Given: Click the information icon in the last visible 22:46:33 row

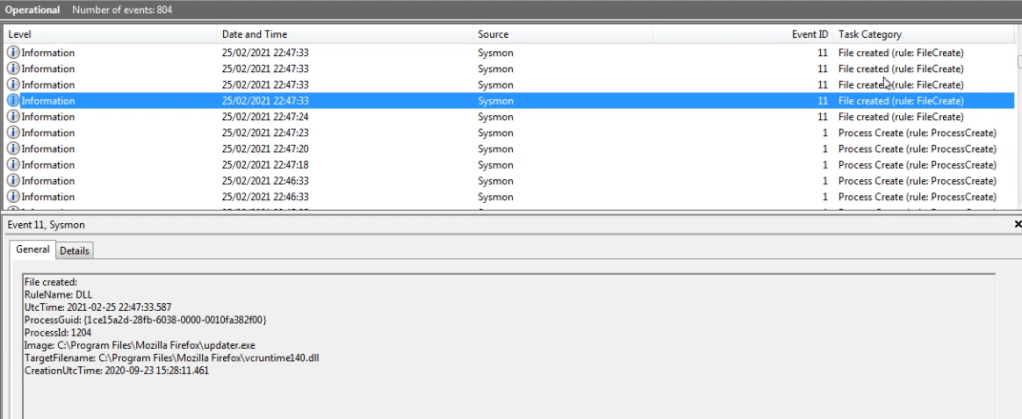Looking at the screenshot, I should pyautogui.click(x=14, y=197).
